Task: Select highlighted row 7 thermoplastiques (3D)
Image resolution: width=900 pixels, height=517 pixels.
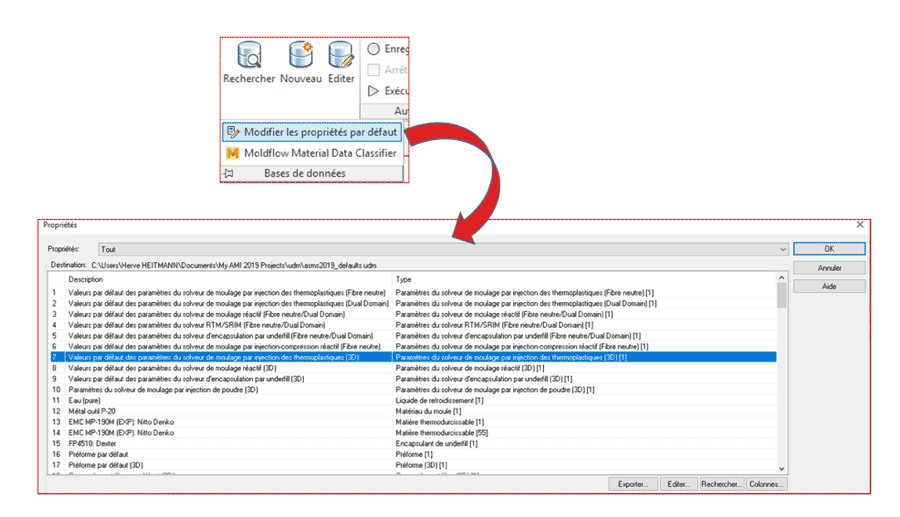Action: [x=413, y=357]
